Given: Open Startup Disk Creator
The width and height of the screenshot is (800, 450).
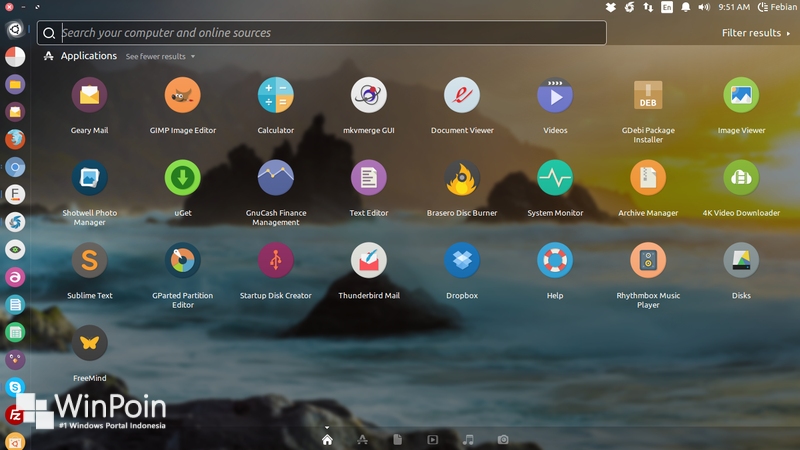Looking at the screenshot, I should click(276, 261).
